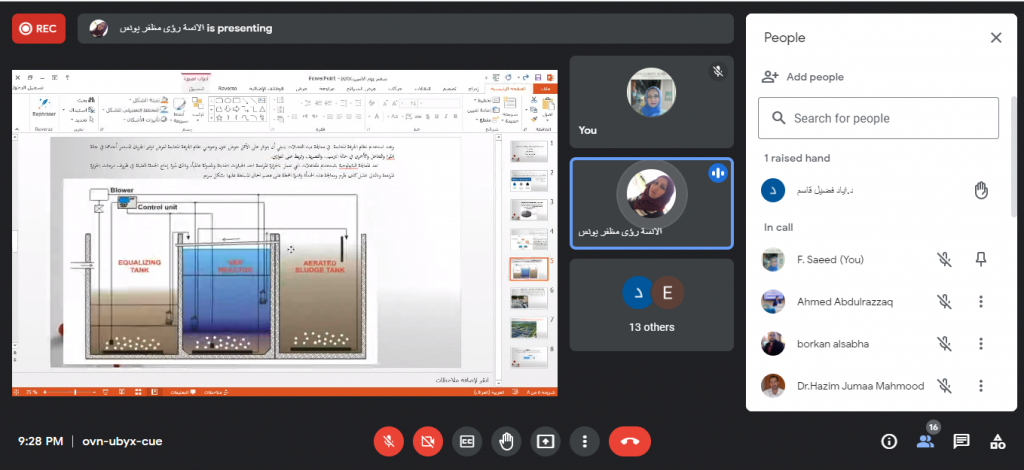Toggle the camera on/off button
Viewport: 1024px width, 470px height.
point(427,441)
